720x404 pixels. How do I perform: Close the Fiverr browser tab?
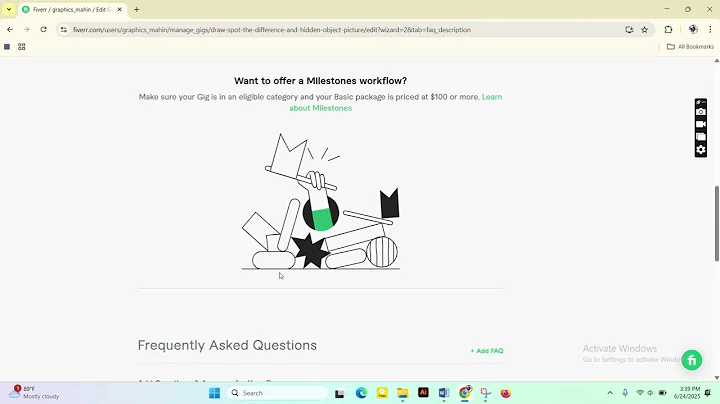(119, 9)
